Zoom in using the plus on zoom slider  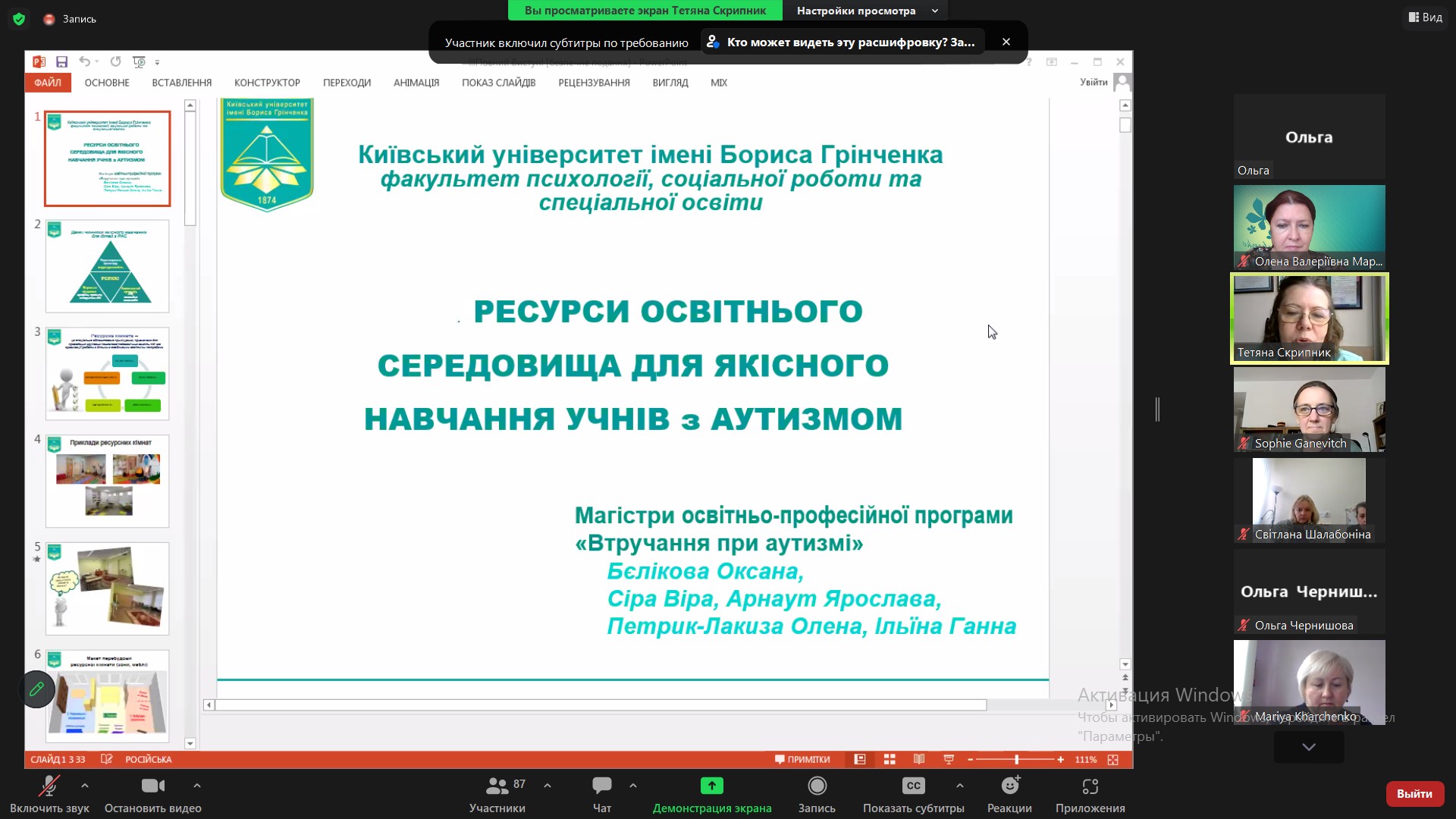1061,759
